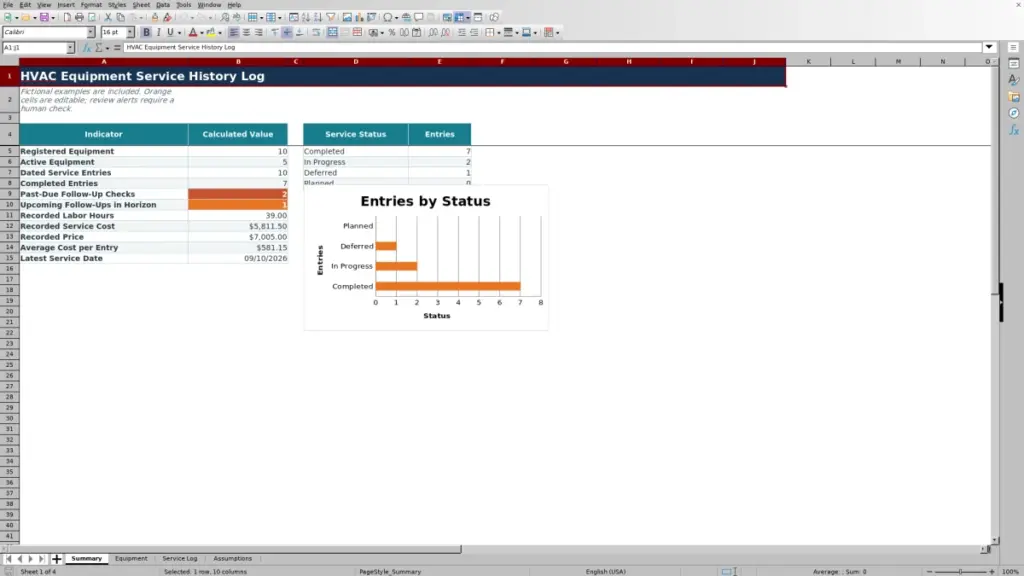Image resolution: width=1024 pixels, height=576 pixels.
Task: Click the Print icon in toolbar
Action: pos(79,18)
